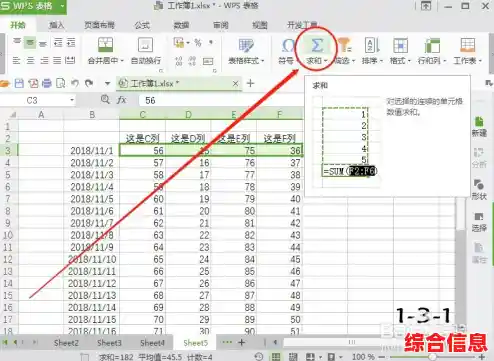Viewport: 494px width, 361px height.
Task: Open the Sum (求和) dropdown arrow
Action: (326, 61)
